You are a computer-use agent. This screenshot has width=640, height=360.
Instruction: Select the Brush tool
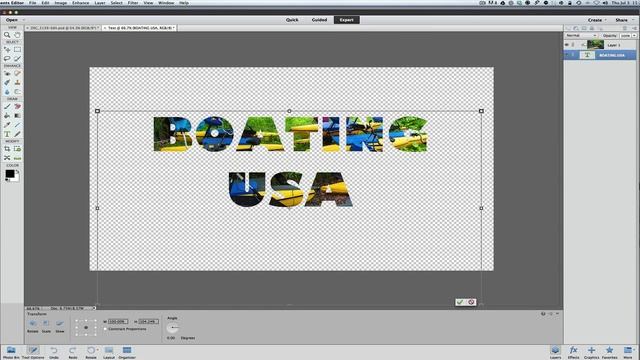7,107
